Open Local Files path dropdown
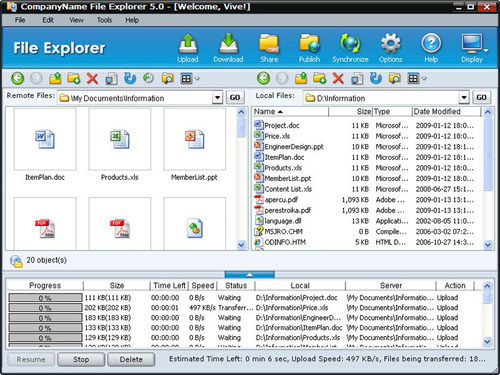The width and height of the screenshot is (500, 375). tap(464, 98)
